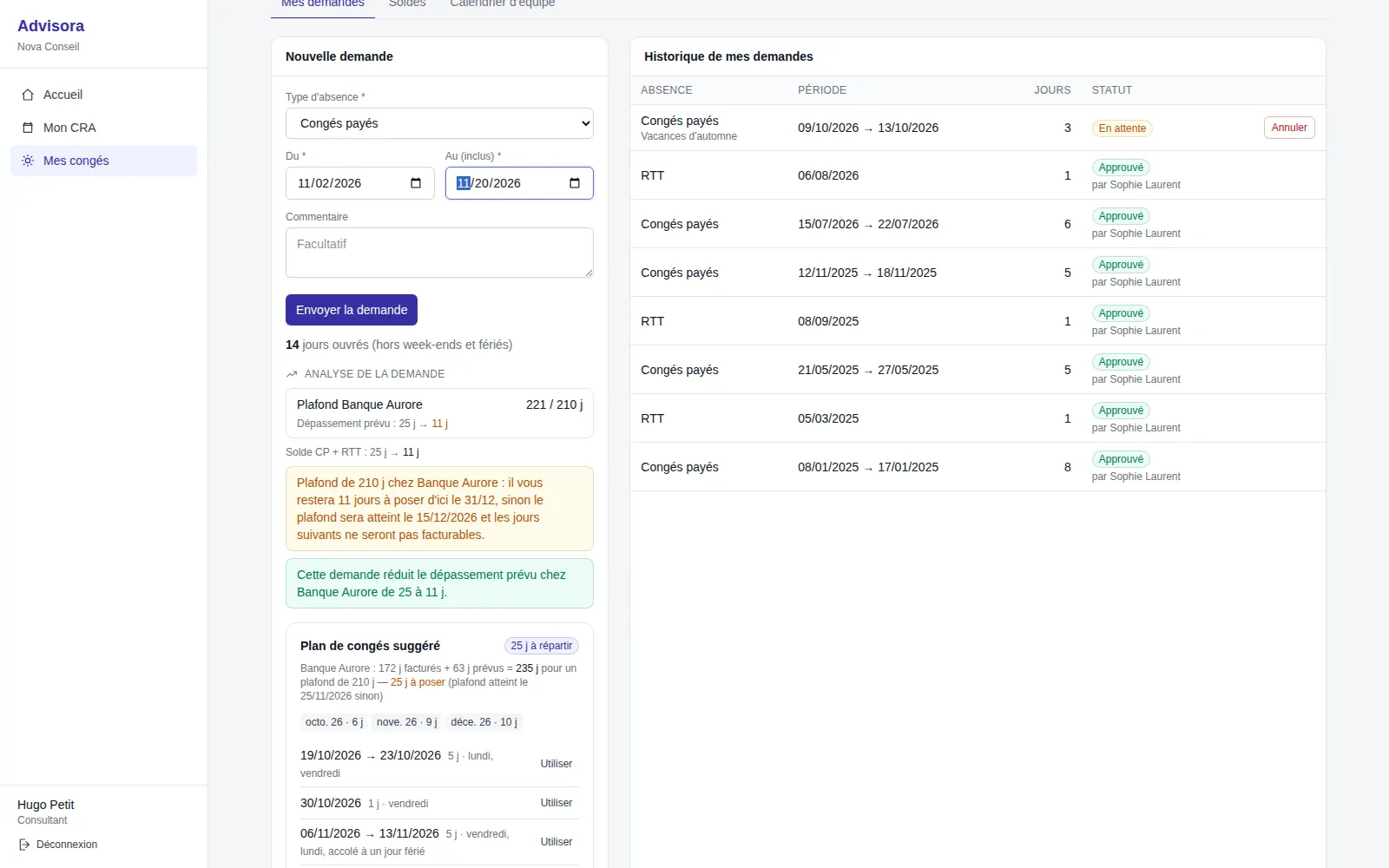Open the Du date calendar picker

tap(416, 183)
